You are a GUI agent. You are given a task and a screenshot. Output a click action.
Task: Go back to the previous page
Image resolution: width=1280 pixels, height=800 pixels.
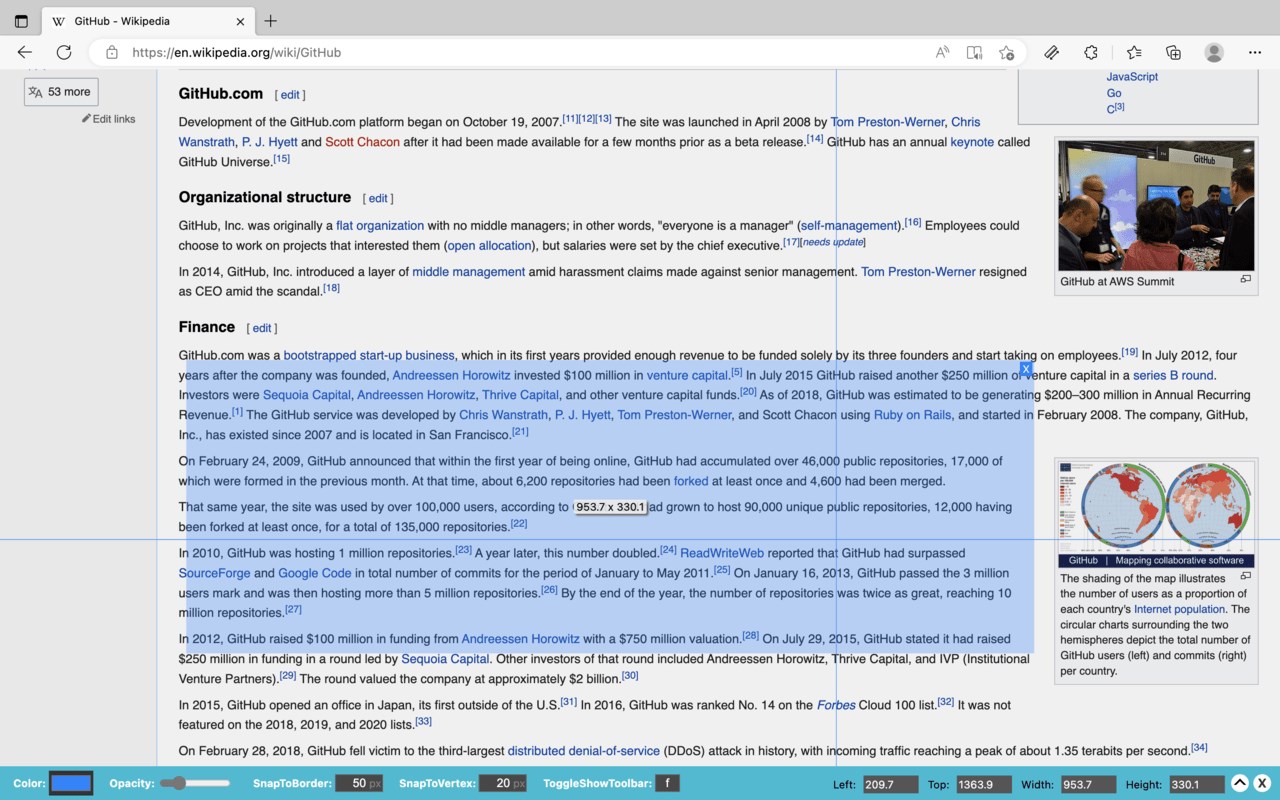(25, 52)
